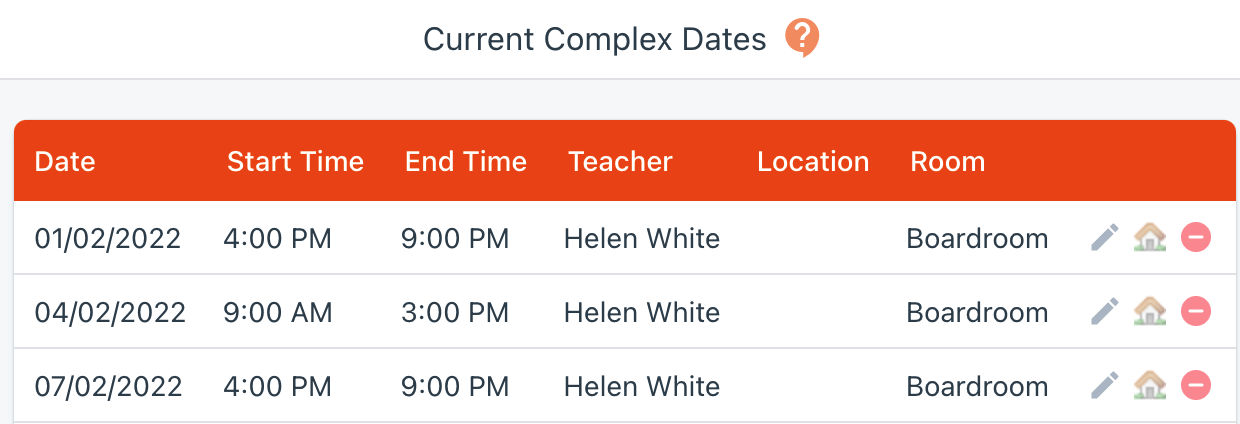Remove the 01/02/2022 date entry
The height and width of the screenshot is (424, 1240).
(1196, 238)
